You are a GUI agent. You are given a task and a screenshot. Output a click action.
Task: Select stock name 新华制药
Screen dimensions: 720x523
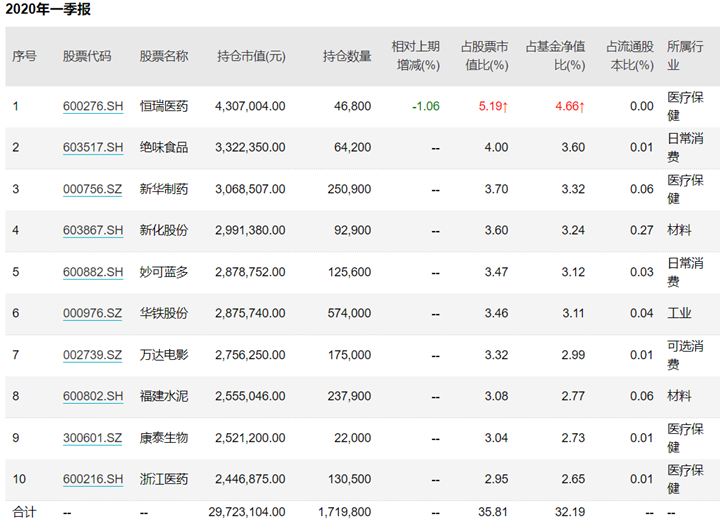[164, 189]
